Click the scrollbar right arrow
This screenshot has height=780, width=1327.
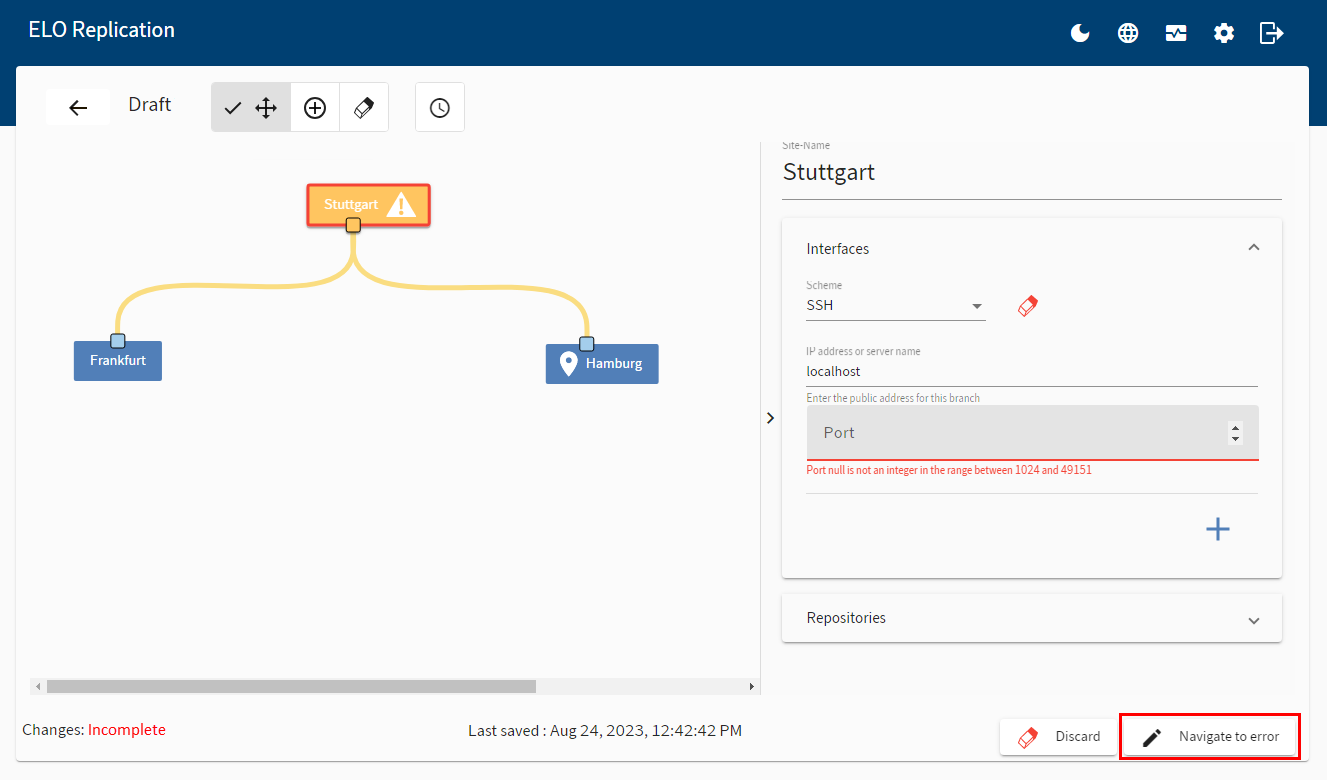tap(752, 686)
